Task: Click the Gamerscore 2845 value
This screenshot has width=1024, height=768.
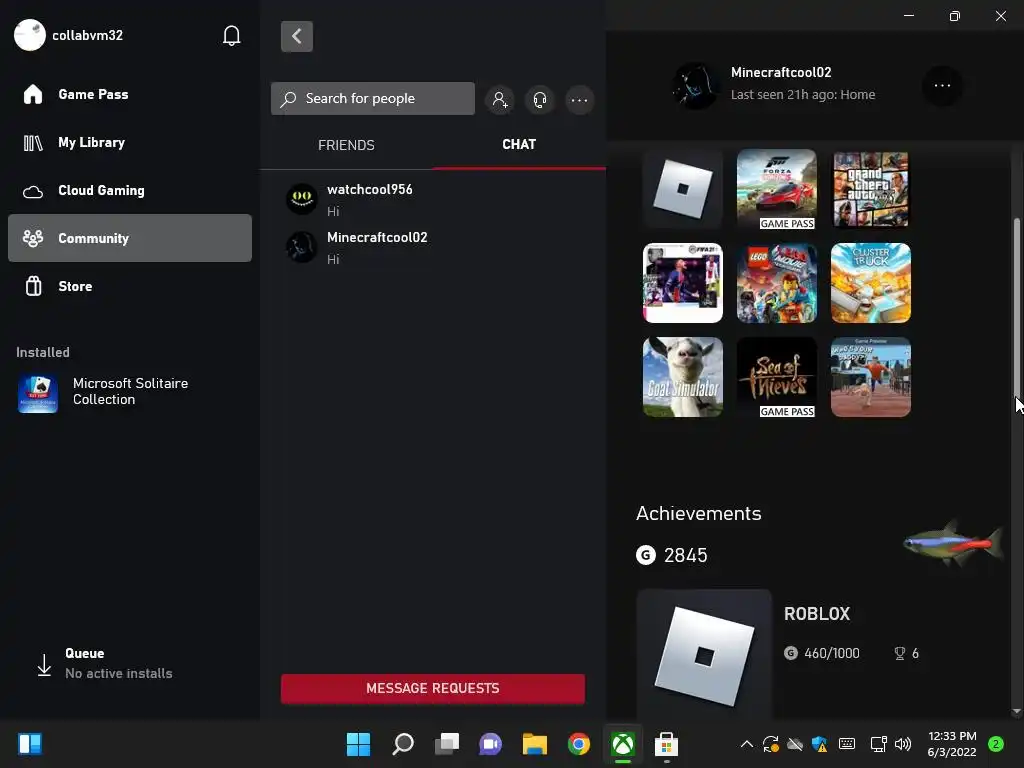Action: pyautogui.click(x=685, y=555)
